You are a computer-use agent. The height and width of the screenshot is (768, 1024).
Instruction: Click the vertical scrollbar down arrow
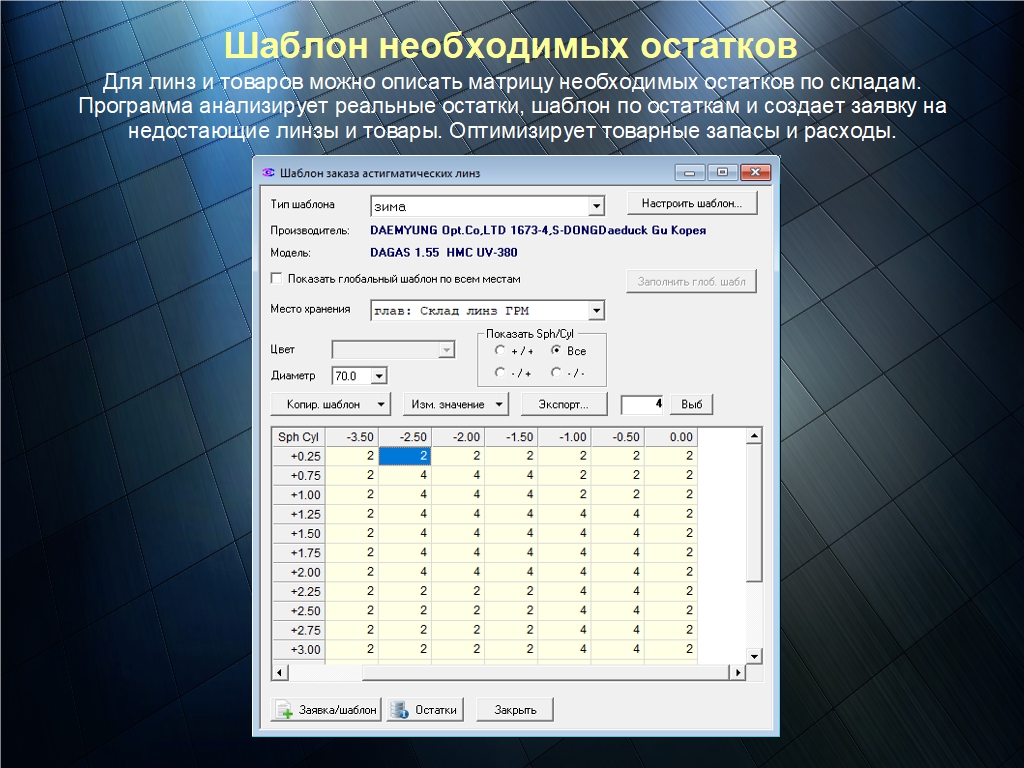(755, 654)
